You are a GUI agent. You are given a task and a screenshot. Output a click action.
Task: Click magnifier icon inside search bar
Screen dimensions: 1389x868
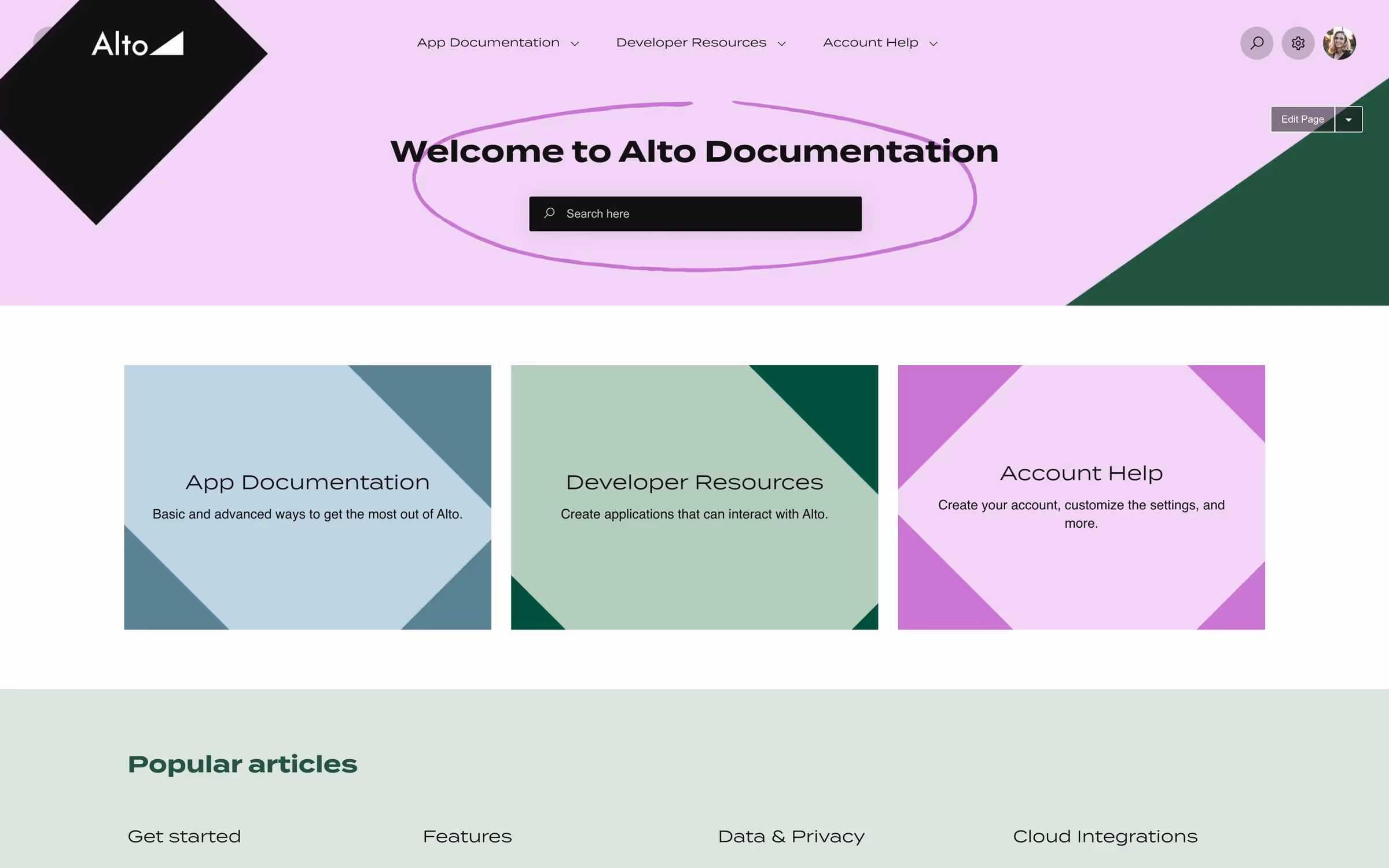[549, 214]
